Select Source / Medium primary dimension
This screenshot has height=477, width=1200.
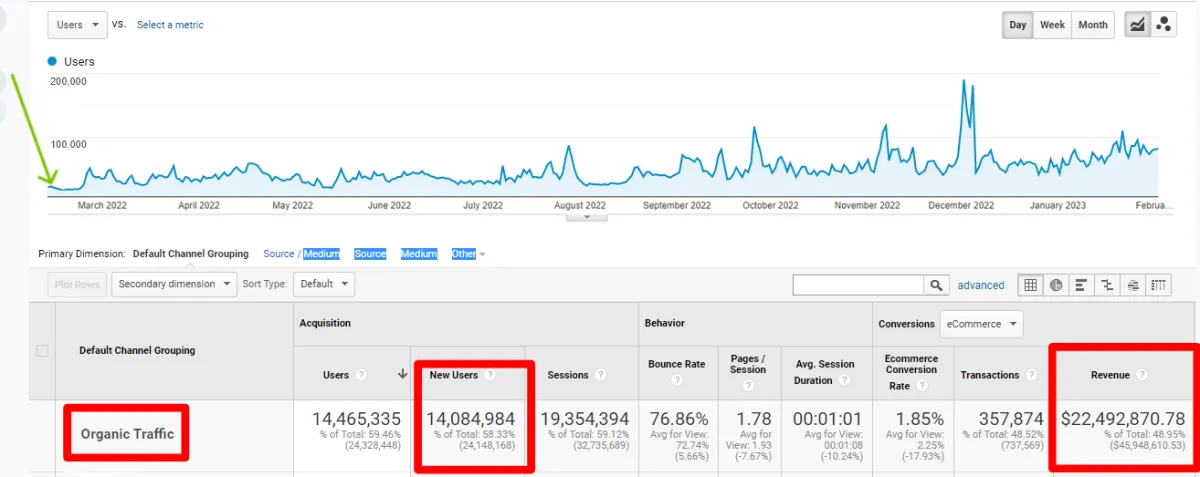point(302,254)
